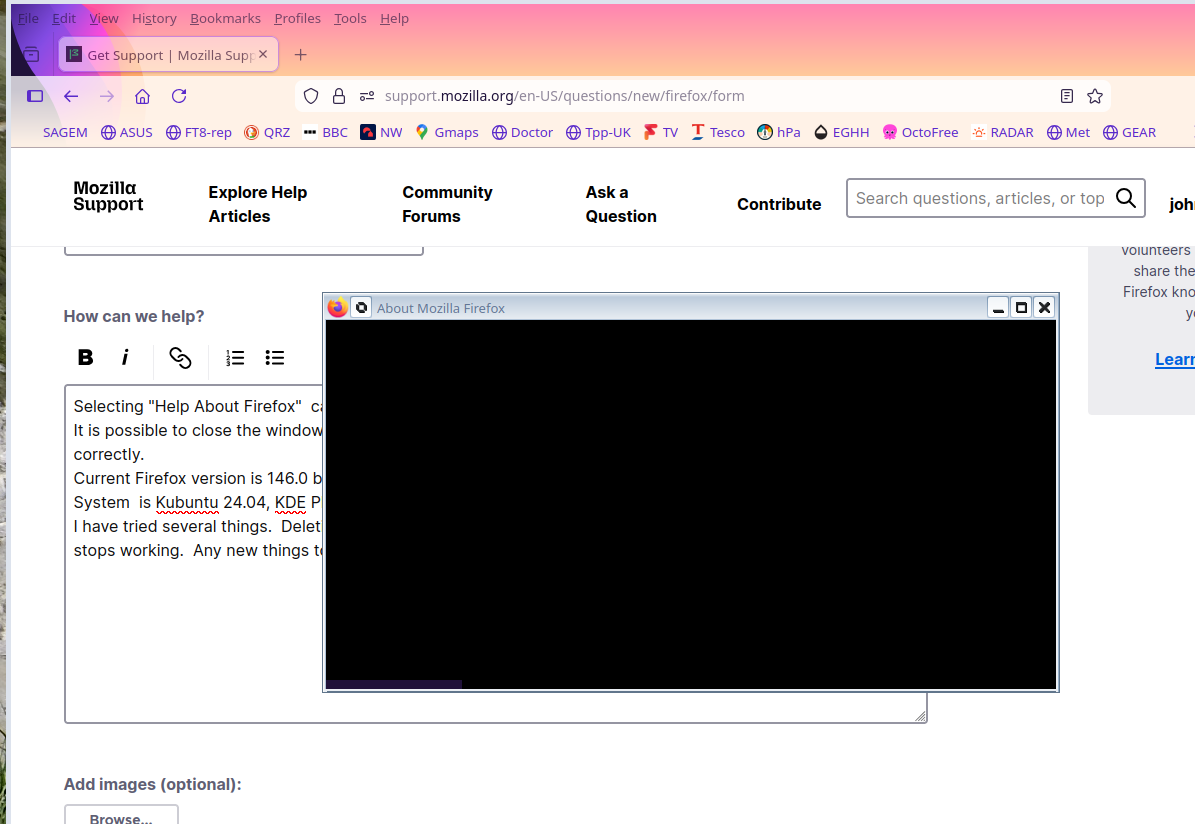Select the Get Support Mozilla tab

click(x=168, y=55)
